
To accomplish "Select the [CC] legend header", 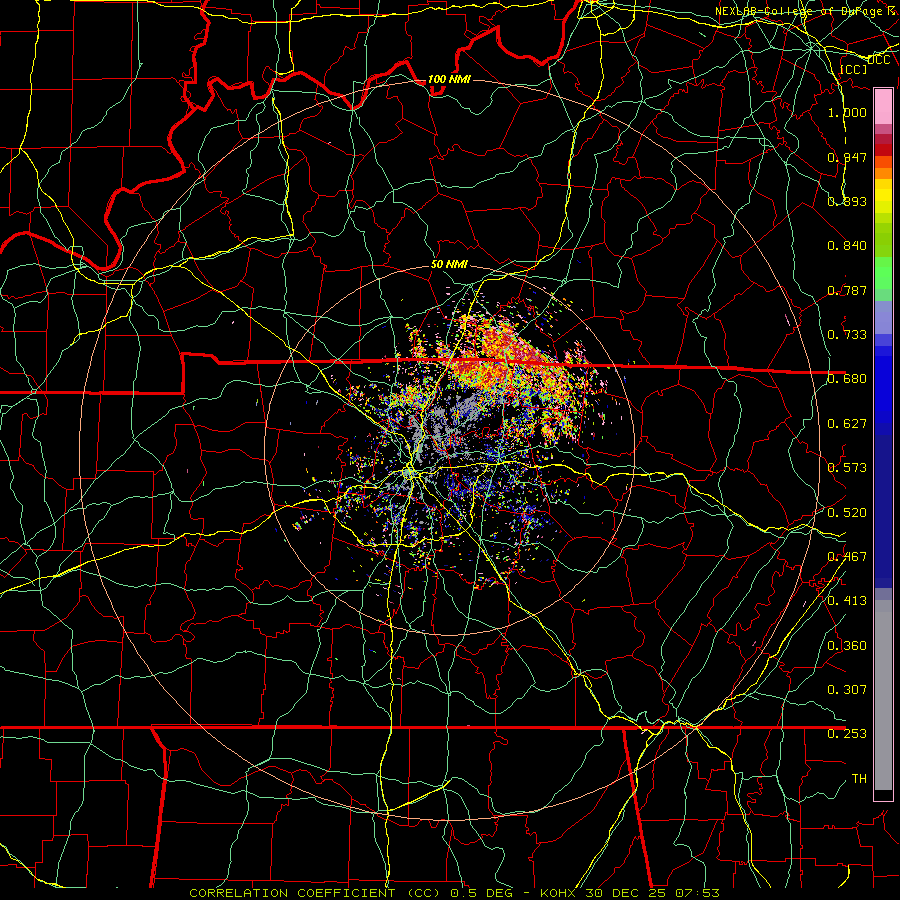I will tap(854, 69).
